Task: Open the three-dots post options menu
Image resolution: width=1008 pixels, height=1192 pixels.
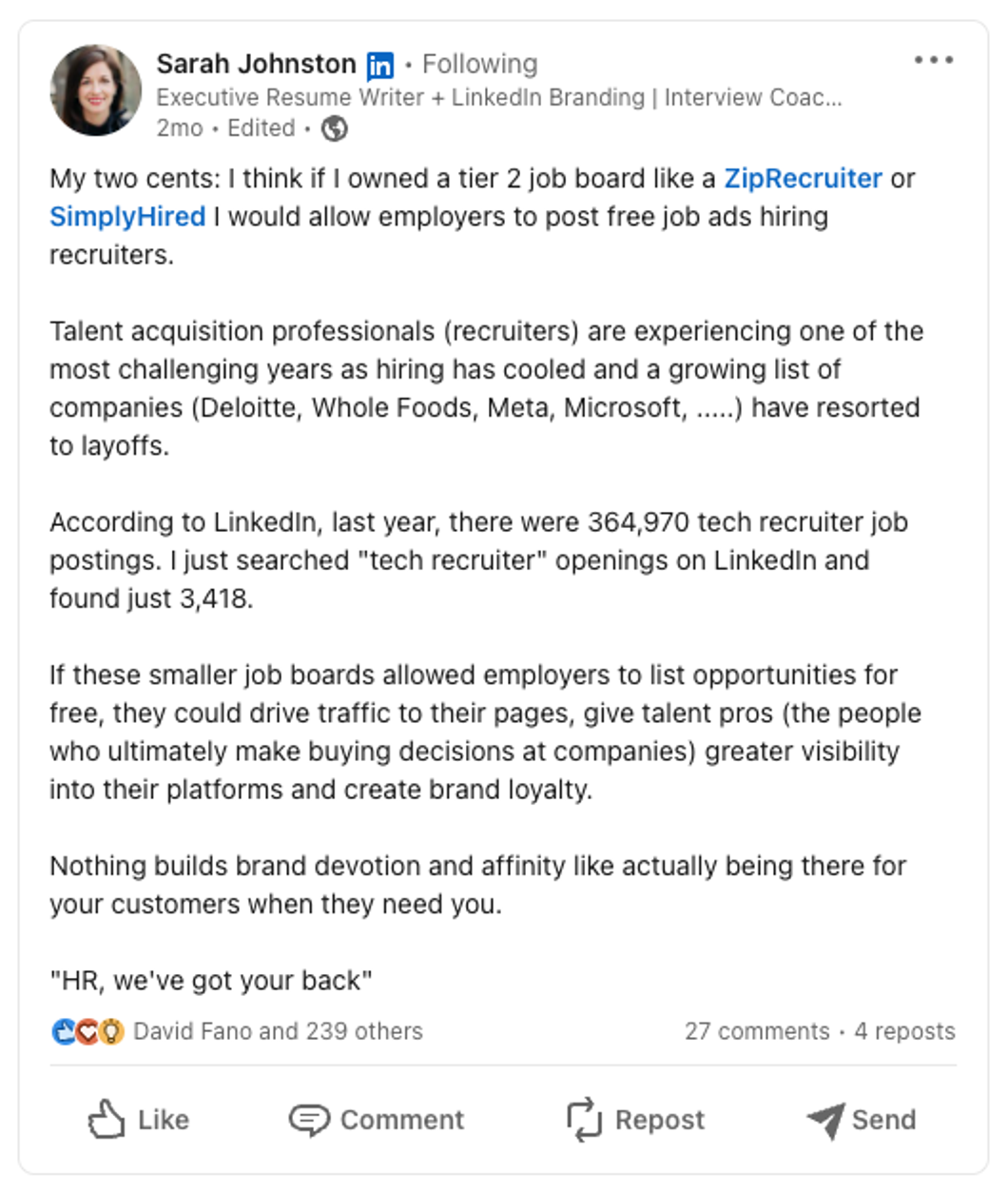Action: pyautogui.click(x=933, y=60)
